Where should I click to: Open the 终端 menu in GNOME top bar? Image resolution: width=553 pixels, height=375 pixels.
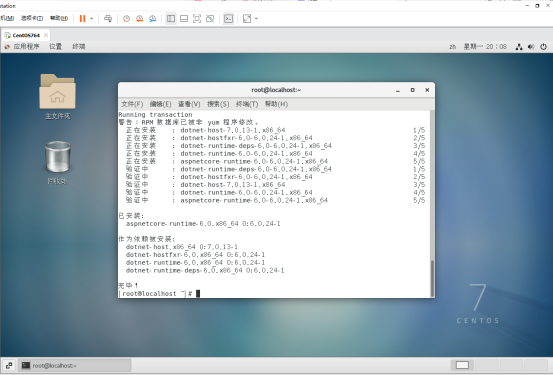click(79, 47)
